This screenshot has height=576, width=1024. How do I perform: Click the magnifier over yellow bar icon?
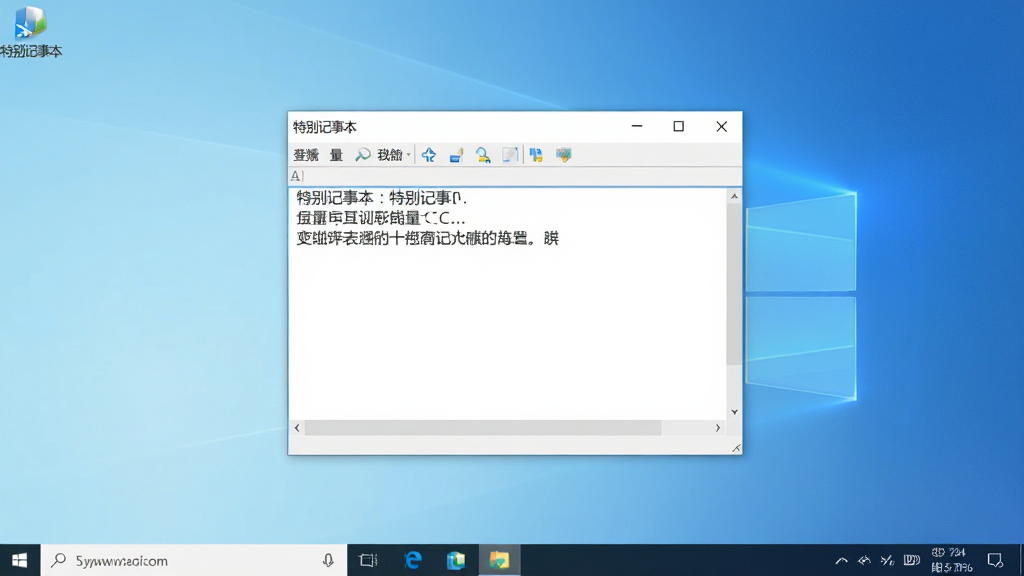click(x=483, y=155)
